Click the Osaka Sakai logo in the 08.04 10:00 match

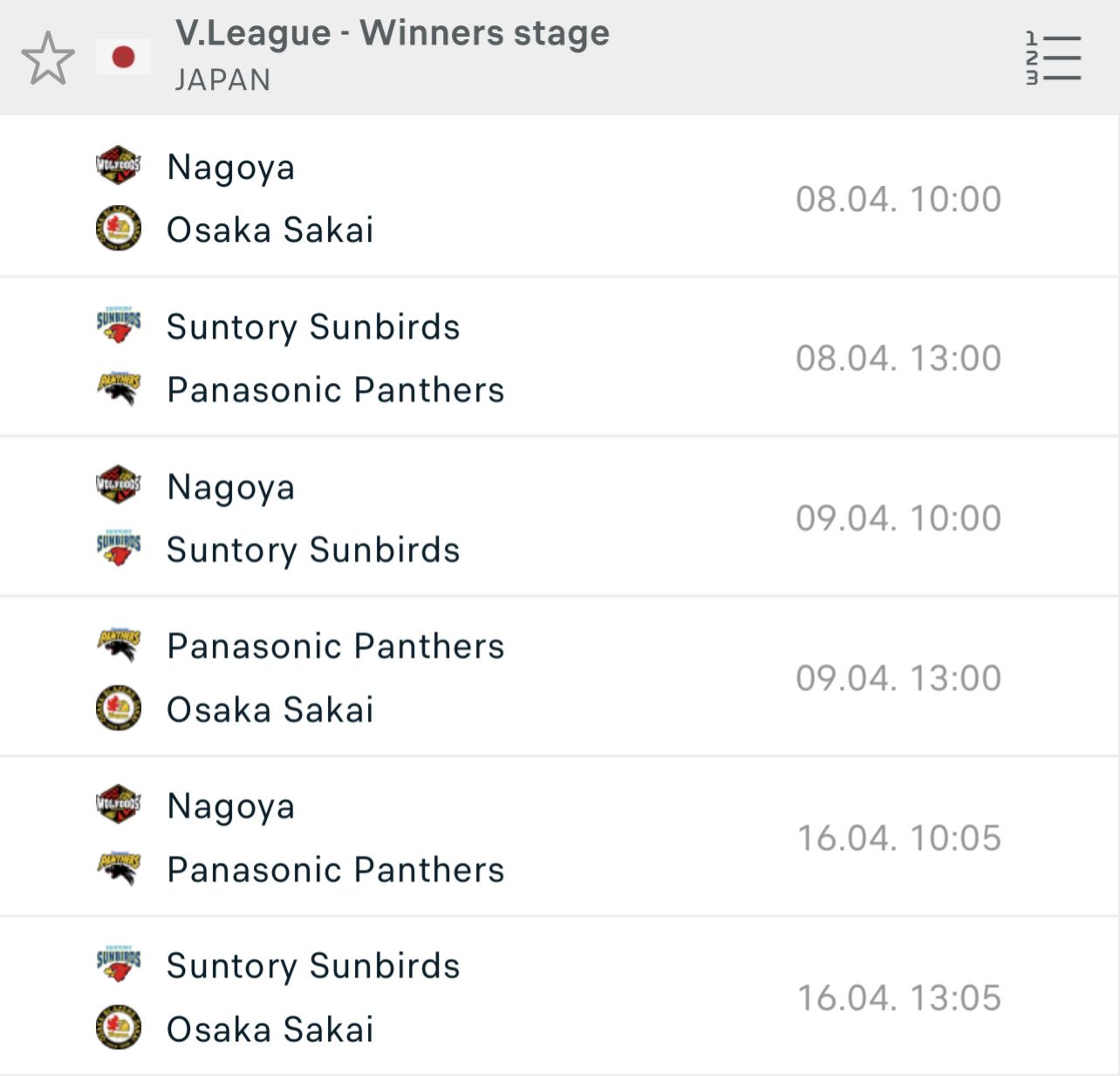click(x=119, y=229)
